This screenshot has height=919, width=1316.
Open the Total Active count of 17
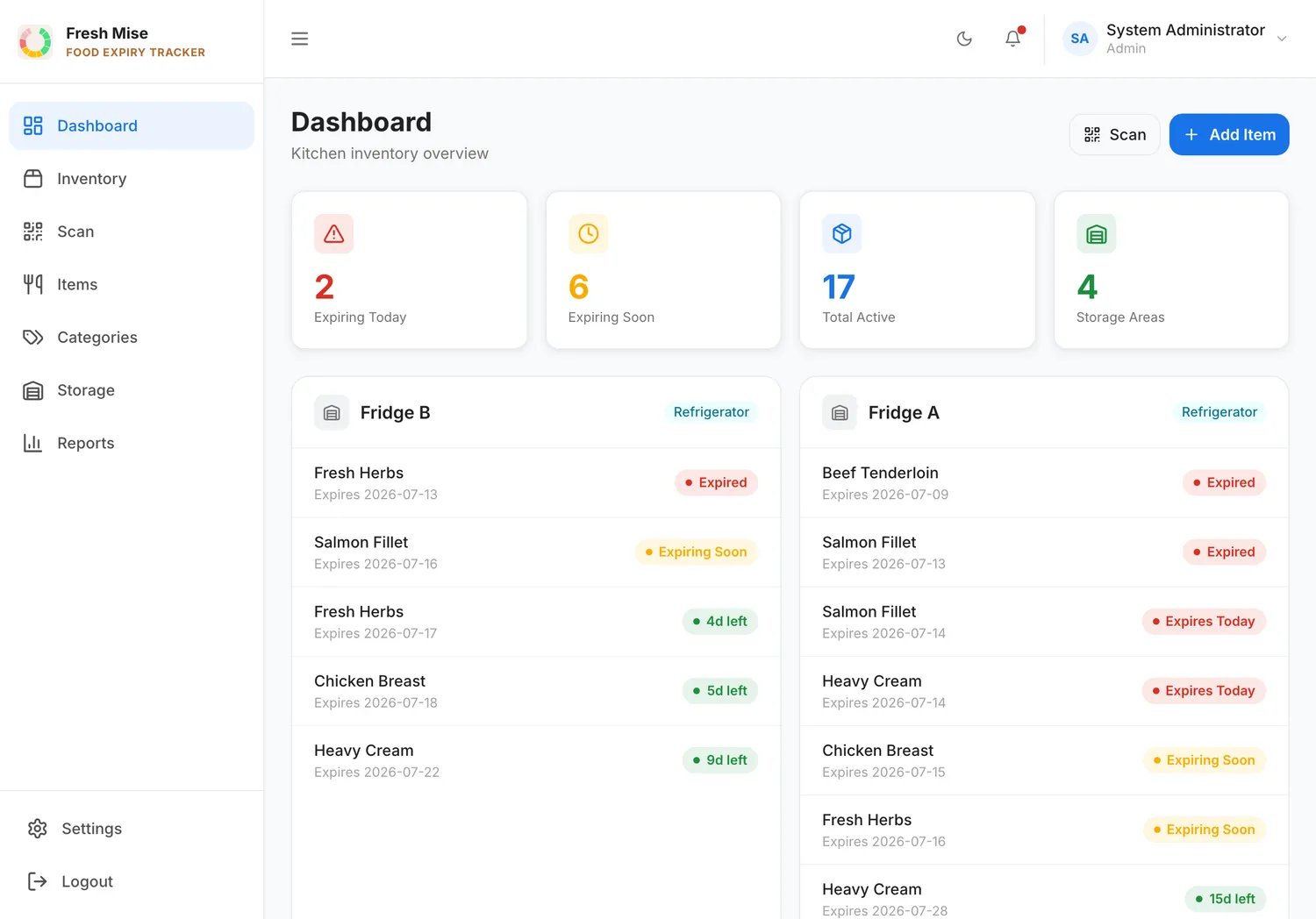point(839,287)
